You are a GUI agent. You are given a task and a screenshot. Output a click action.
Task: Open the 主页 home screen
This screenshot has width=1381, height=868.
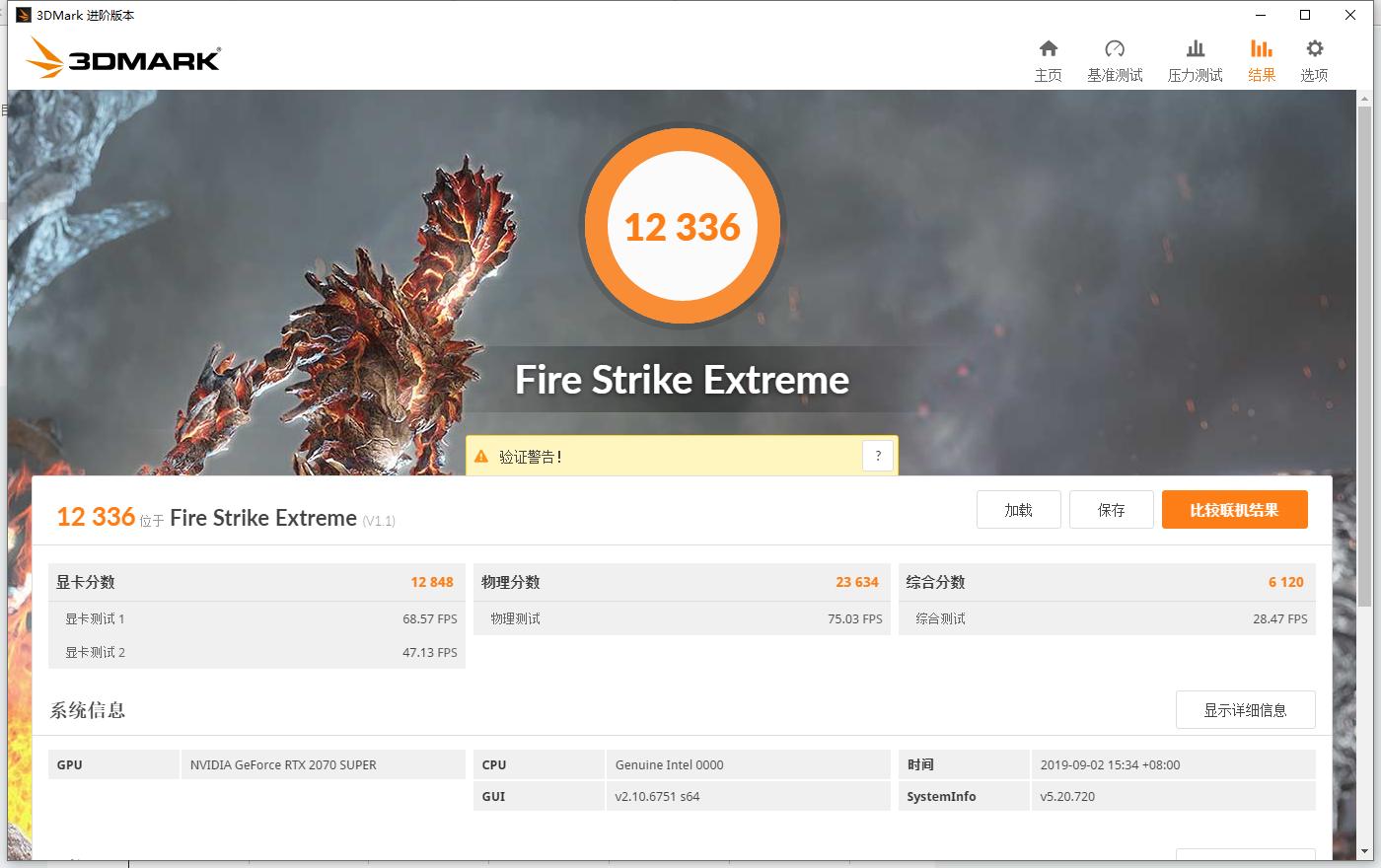coord(1049,59)
